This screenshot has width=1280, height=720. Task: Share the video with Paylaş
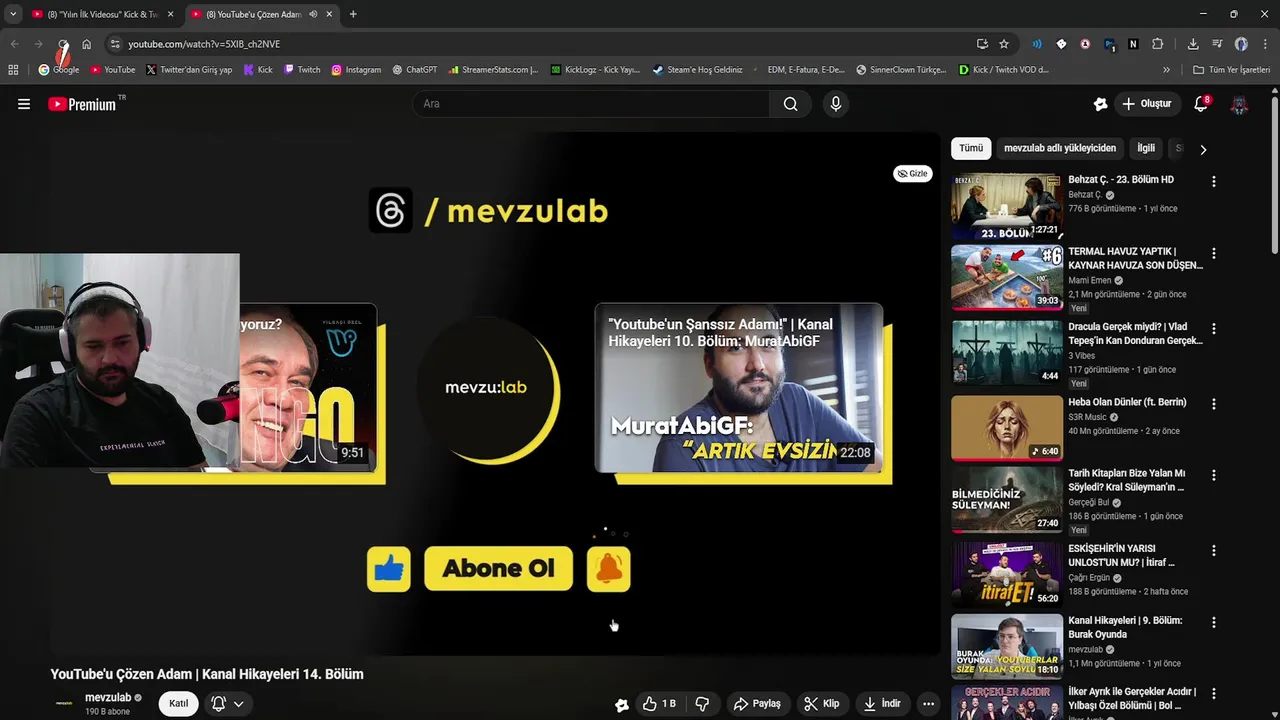[757, 704]
